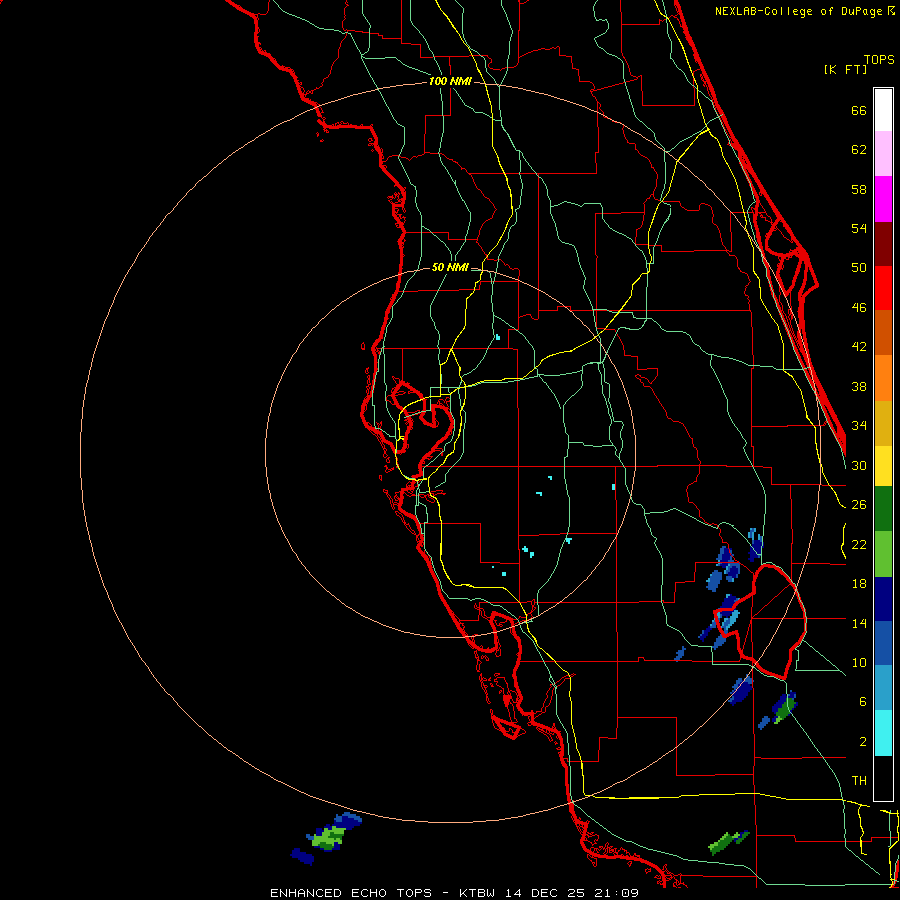Click the ENHANCED ECHO TOPS product title
Image resolution: width=900 pixels, height=900 pixels.
pos(351,893)
